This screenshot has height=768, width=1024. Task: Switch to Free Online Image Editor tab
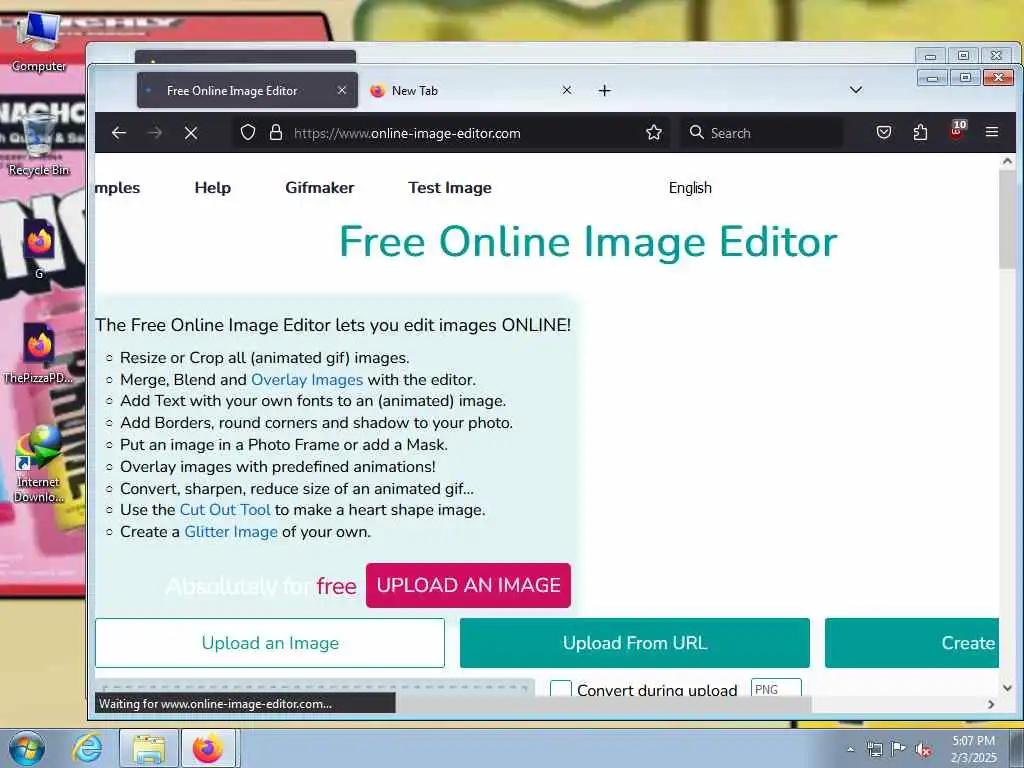point(248,90)
